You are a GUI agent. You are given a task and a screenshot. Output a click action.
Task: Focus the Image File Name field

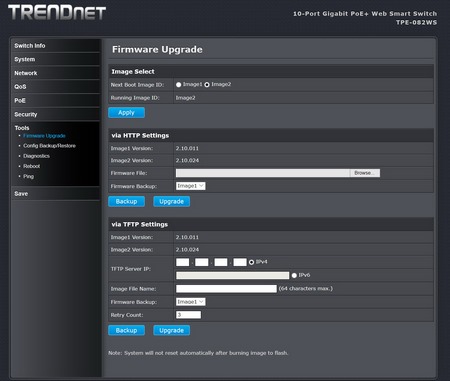click(226, 289)
